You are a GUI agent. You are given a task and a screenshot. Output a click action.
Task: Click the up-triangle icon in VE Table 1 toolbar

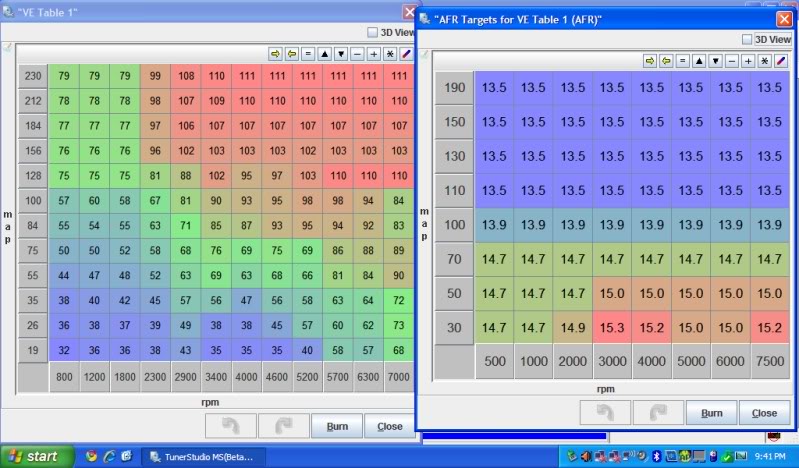pos(325,54)
